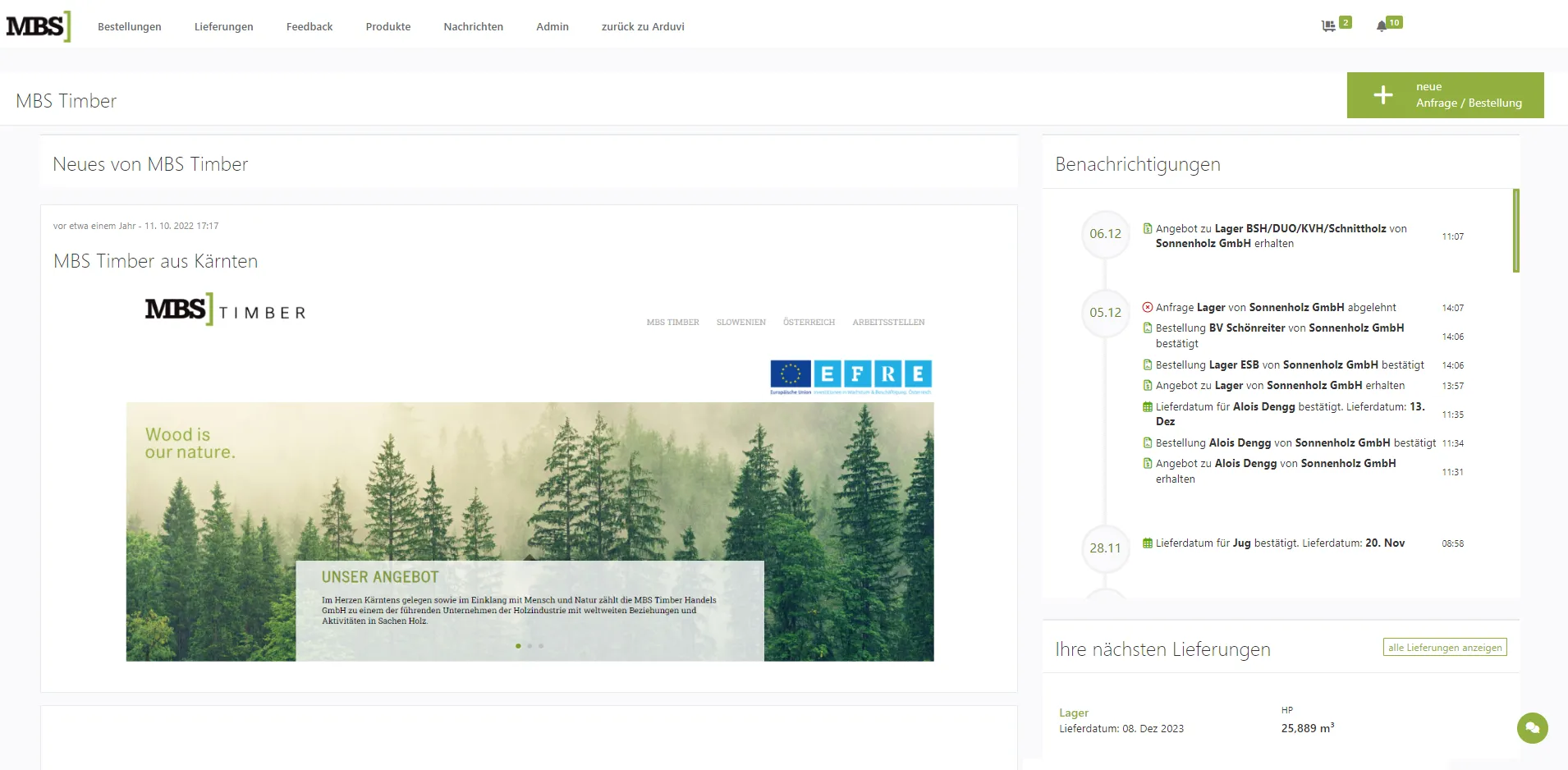Click the EFRE EU funding logo
Image resolution: width=1568 pixels, height=770 pixels.
coord(850,376)
